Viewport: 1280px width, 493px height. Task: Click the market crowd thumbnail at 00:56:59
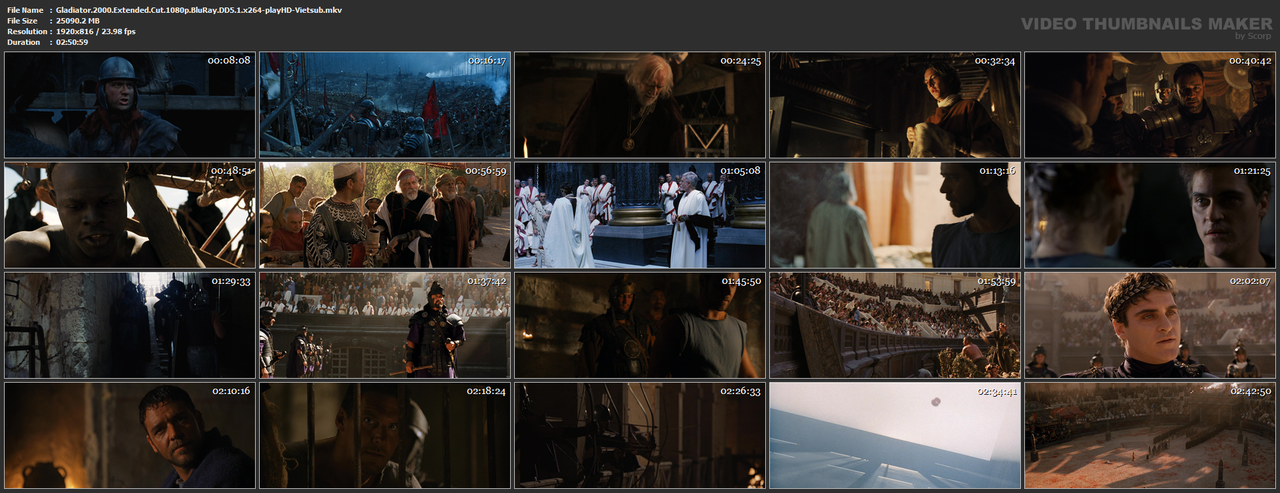point(385,215)
